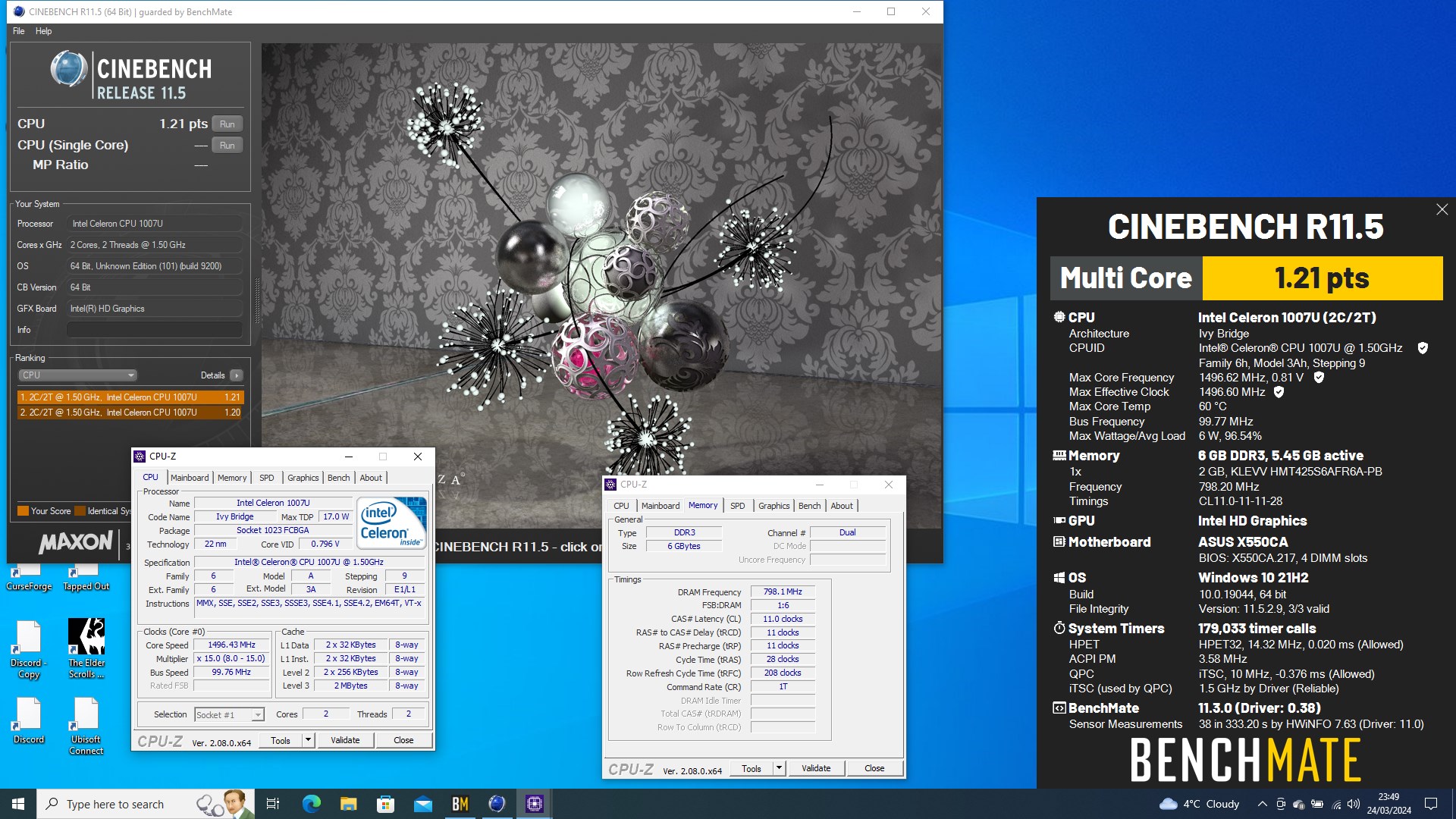This screenshot has height=819, width=1456.
Task: Run the CPU Single Core benchmark
Action: pos(227,146)
